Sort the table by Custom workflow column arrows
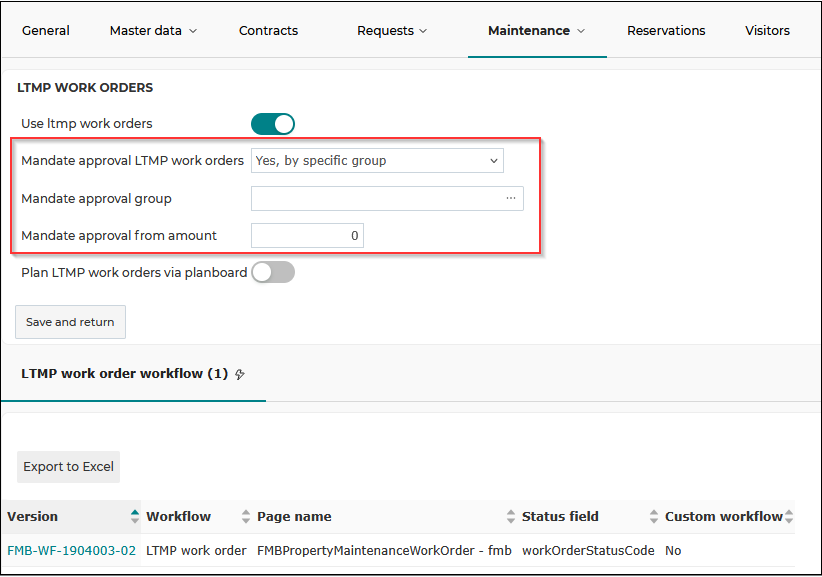Viewport: 822px width, 577px height. tap(789, 516)
